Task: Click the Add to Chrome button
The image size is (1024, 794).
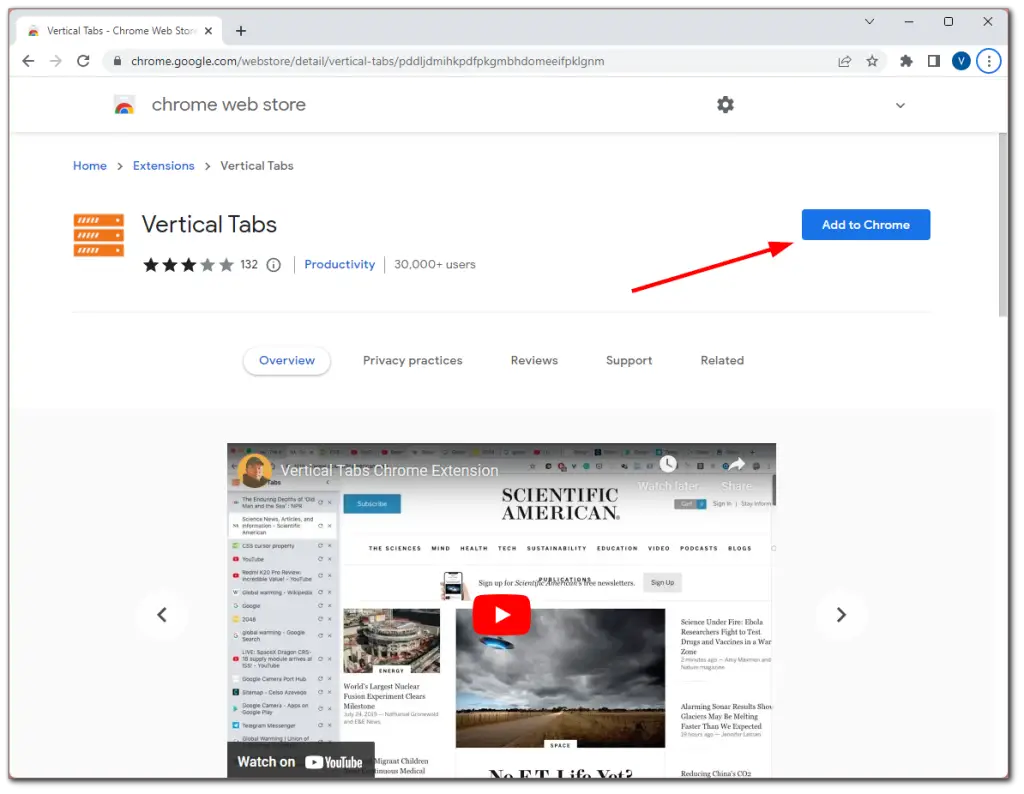Action: click(x=865, y=224)
